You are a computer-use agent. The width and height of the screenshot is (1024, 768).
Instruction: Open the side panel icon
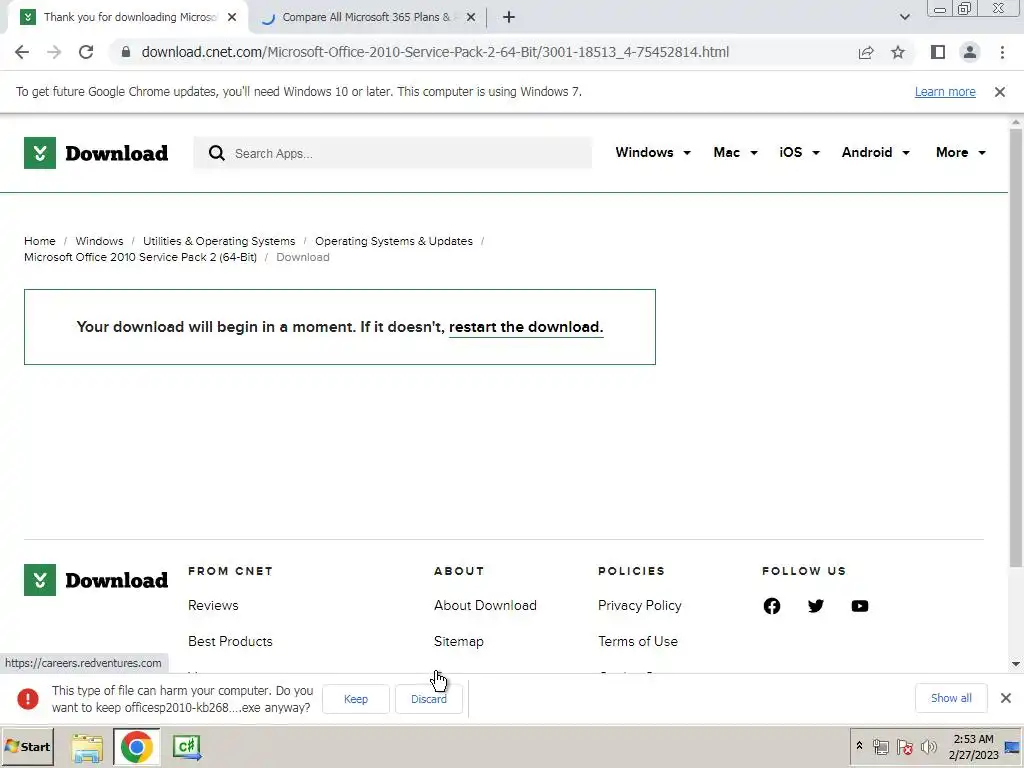(938, 52)
